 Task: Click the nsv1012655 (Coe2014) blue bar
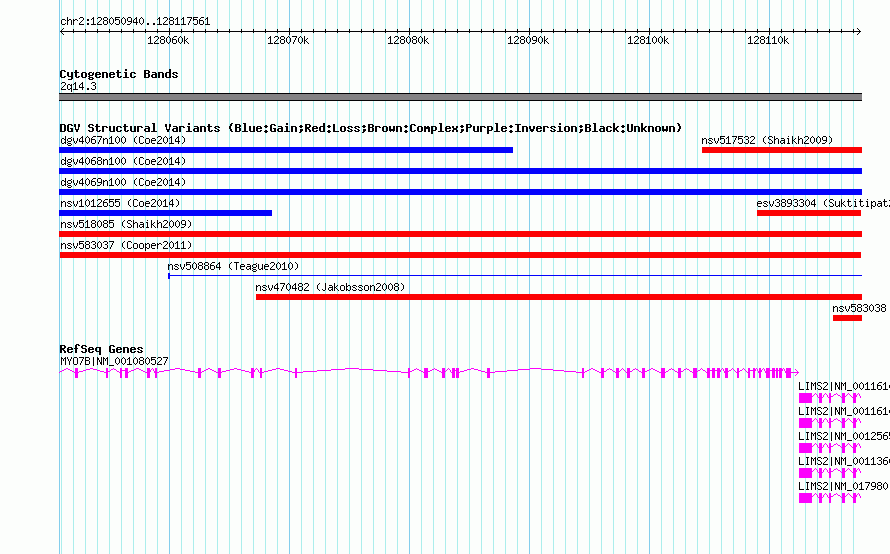166,213
